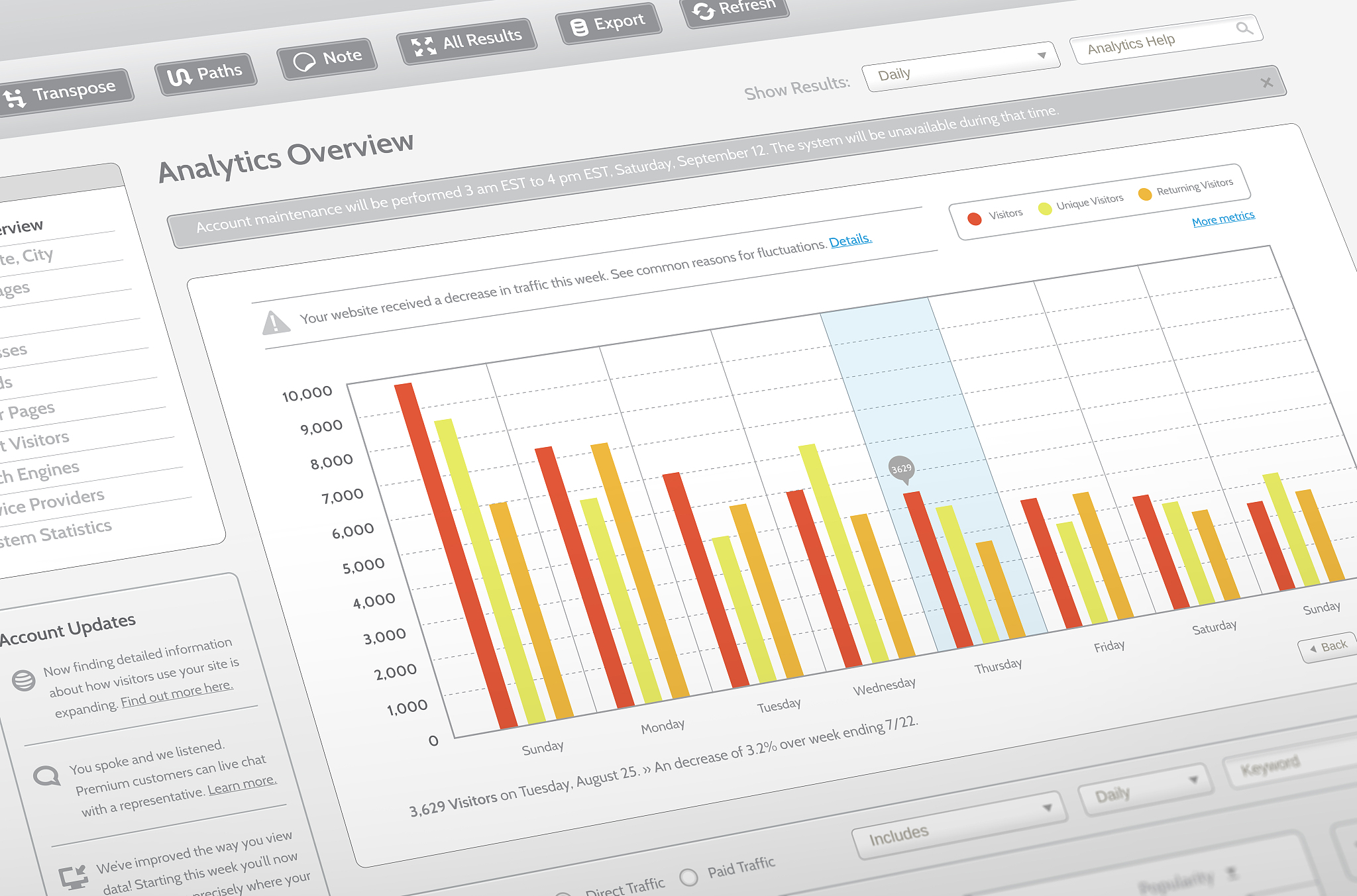This screenshot has height=896, width=1357.
Task: Toggle the Unique Visitors legend dot
Action: click(1045, 209)
